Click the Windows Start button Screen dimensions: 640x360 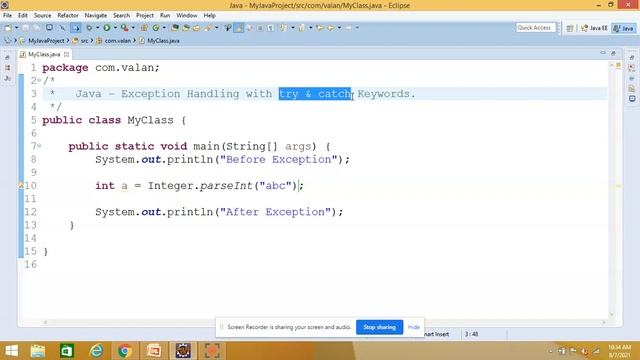coord(11,351)
